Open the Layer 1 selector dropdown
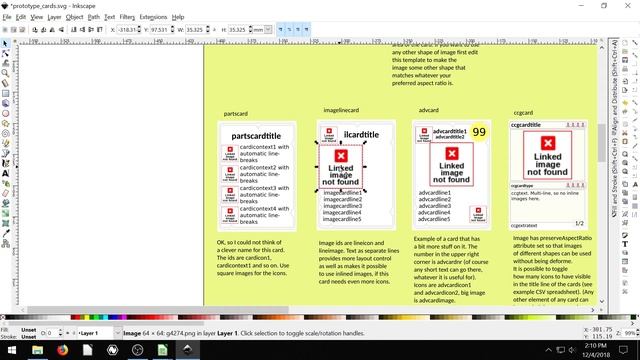Viewport: 640px width, 360px height. coord(118,333)
